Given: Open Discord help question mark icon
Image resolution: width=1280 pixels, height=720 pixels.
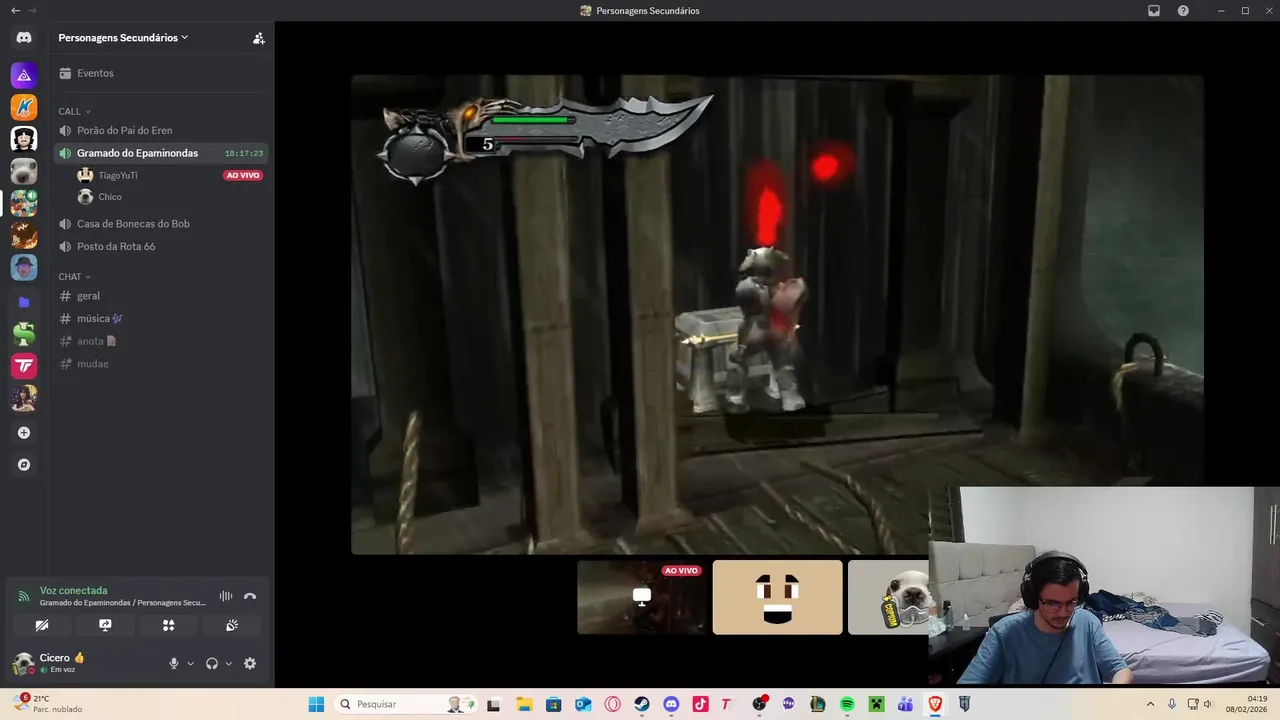Looking at the screenshot, I should click(1183, 11).
